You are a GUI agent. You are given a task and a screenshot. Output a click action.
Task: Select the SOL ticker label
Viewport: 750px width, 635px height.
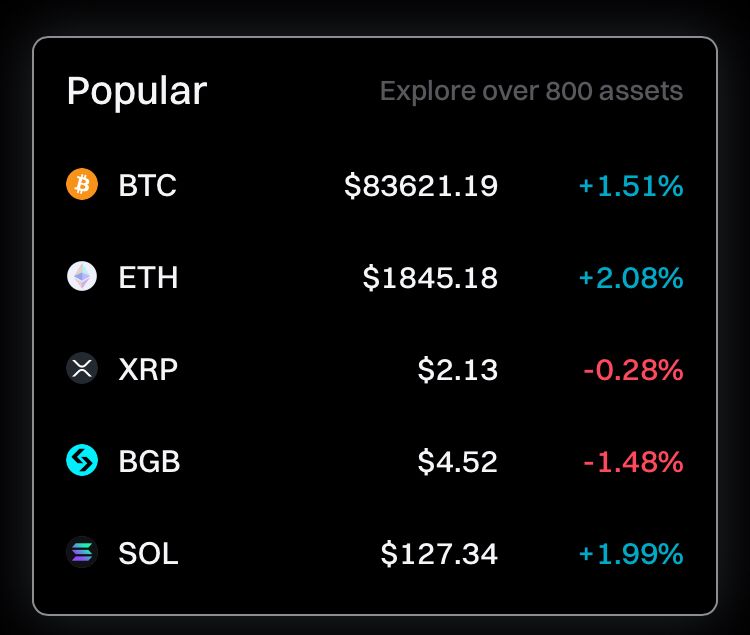coord(148,553)
